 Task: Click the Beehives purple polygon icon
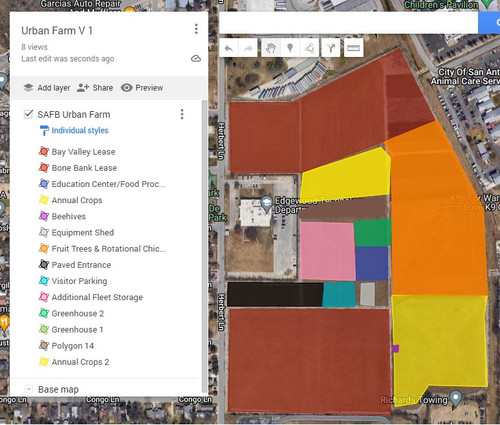point(44,216)
